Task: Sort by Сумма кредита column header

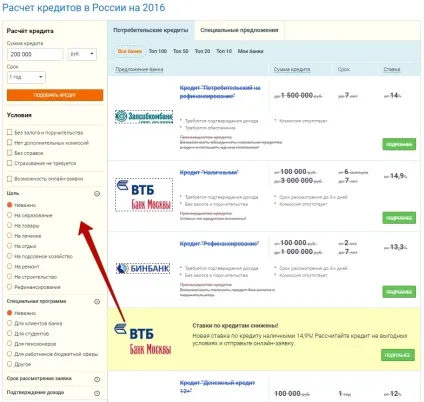Action: point(292,69)
